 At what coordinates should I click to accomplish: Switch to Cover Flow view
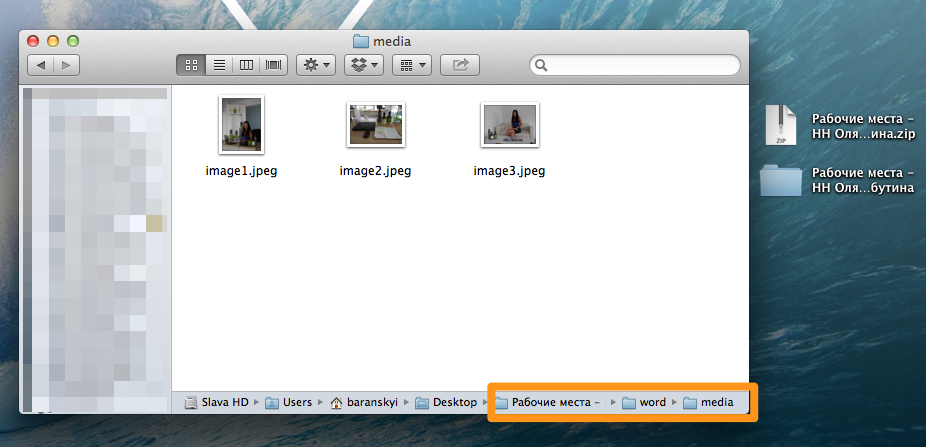pos(272,65)
